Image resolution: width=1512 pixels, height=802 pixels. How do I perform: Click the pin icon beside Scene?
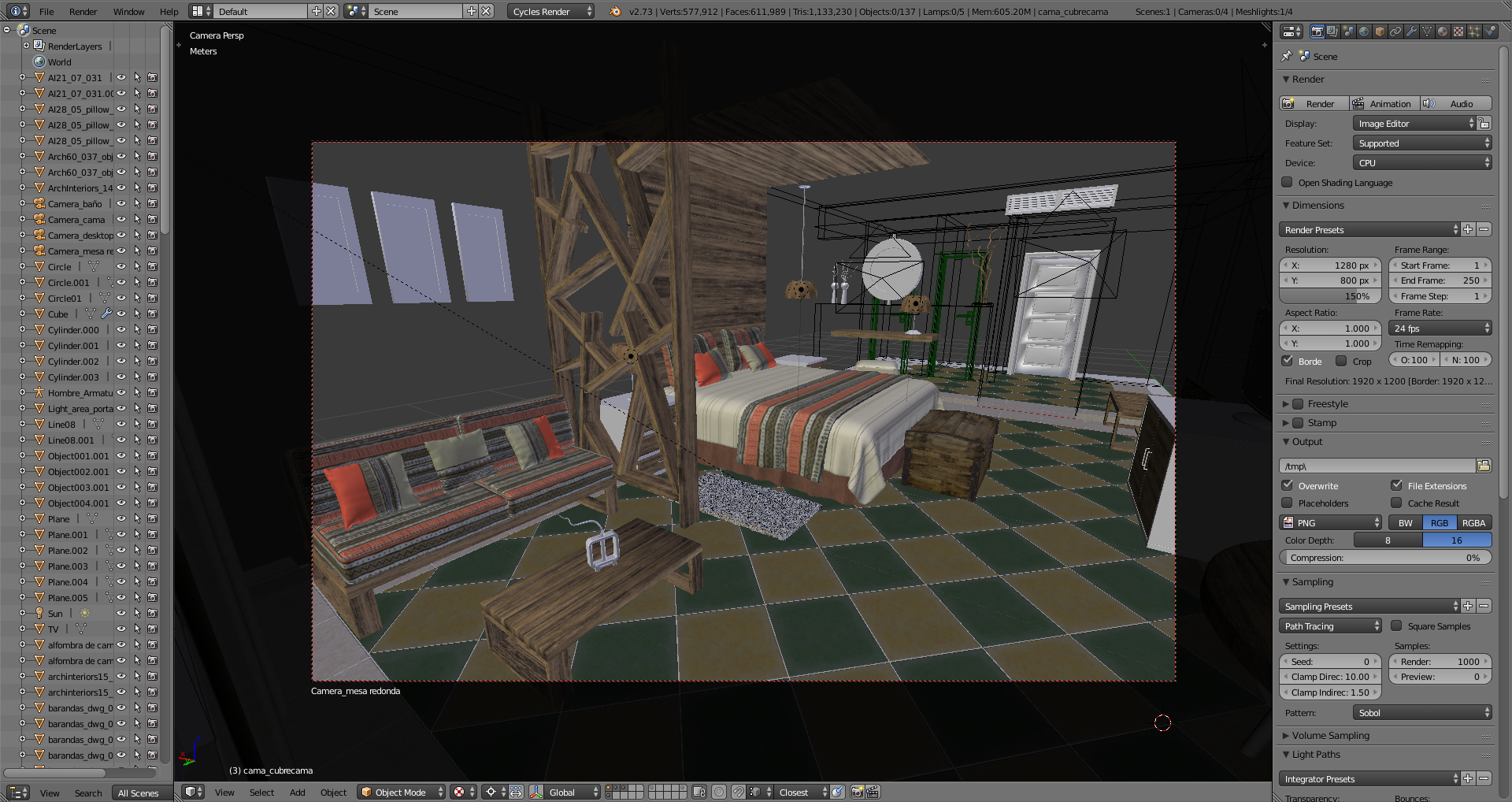pos(1287,57)
